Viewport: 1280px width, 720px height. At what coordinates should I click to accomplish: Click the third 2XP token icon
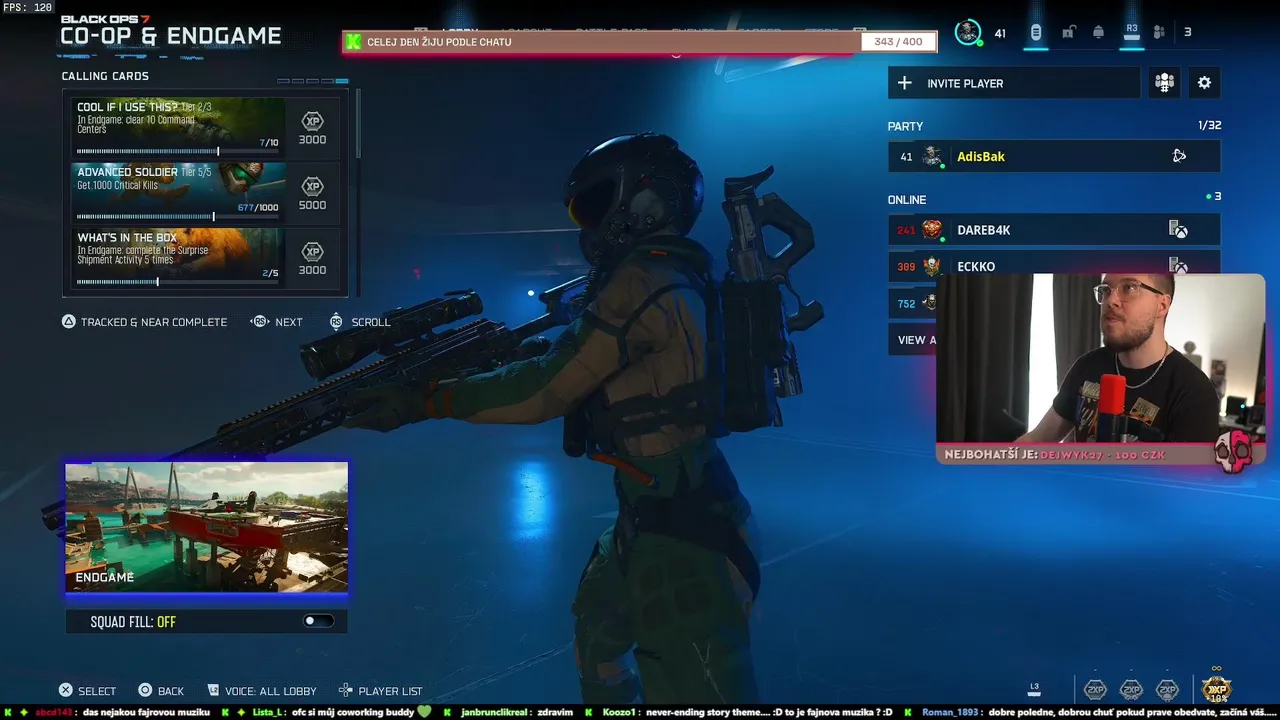(1167, 690)
